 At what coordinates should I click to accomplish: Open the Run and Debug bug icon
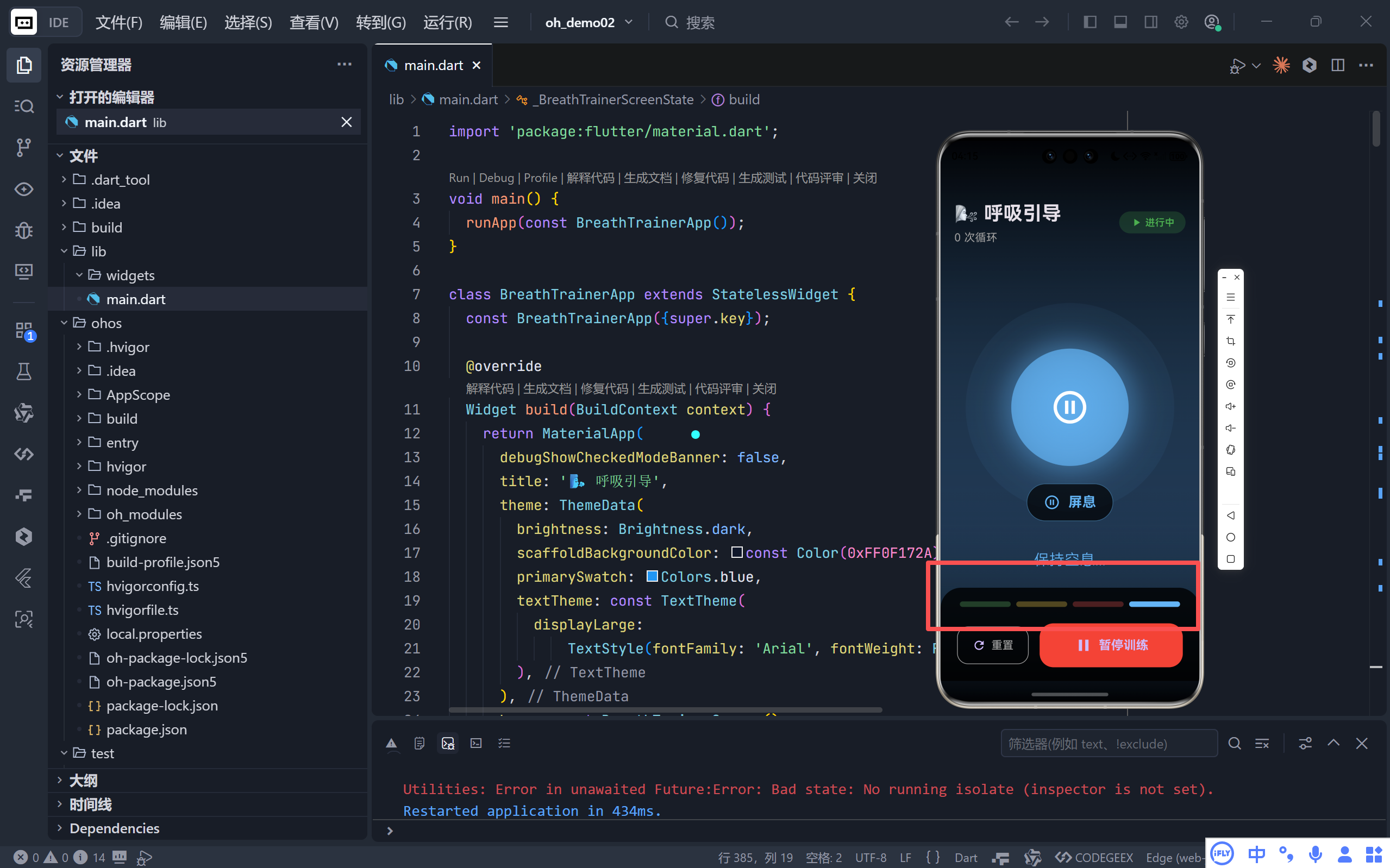(x=23, y=230)
